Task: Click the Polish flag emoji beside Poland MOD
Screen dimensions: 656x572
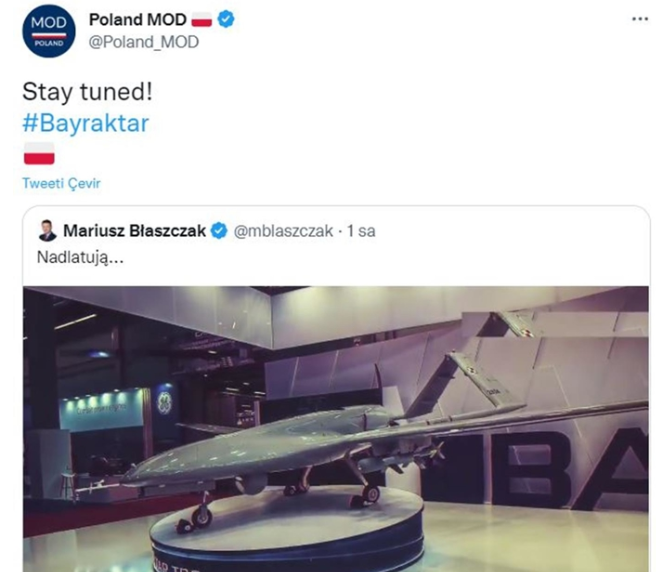Action: click(x=202, y=20)
